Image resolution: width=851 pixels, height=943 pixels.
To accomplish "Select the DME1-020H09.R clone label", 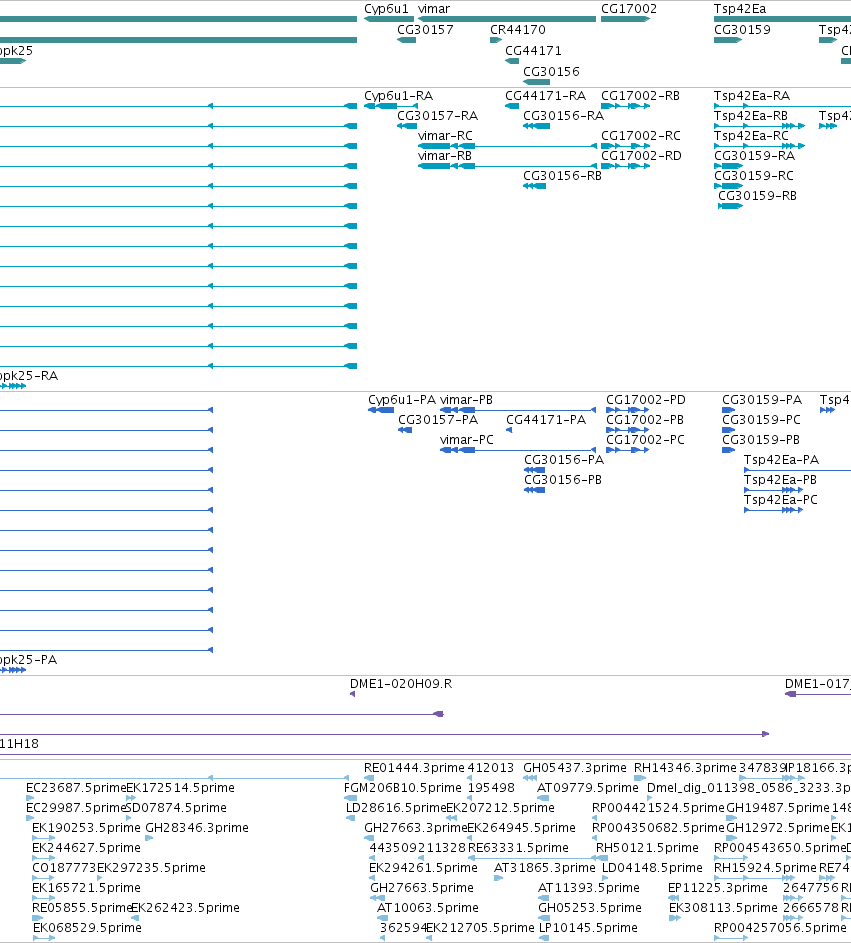I will (x=401, y=684).
